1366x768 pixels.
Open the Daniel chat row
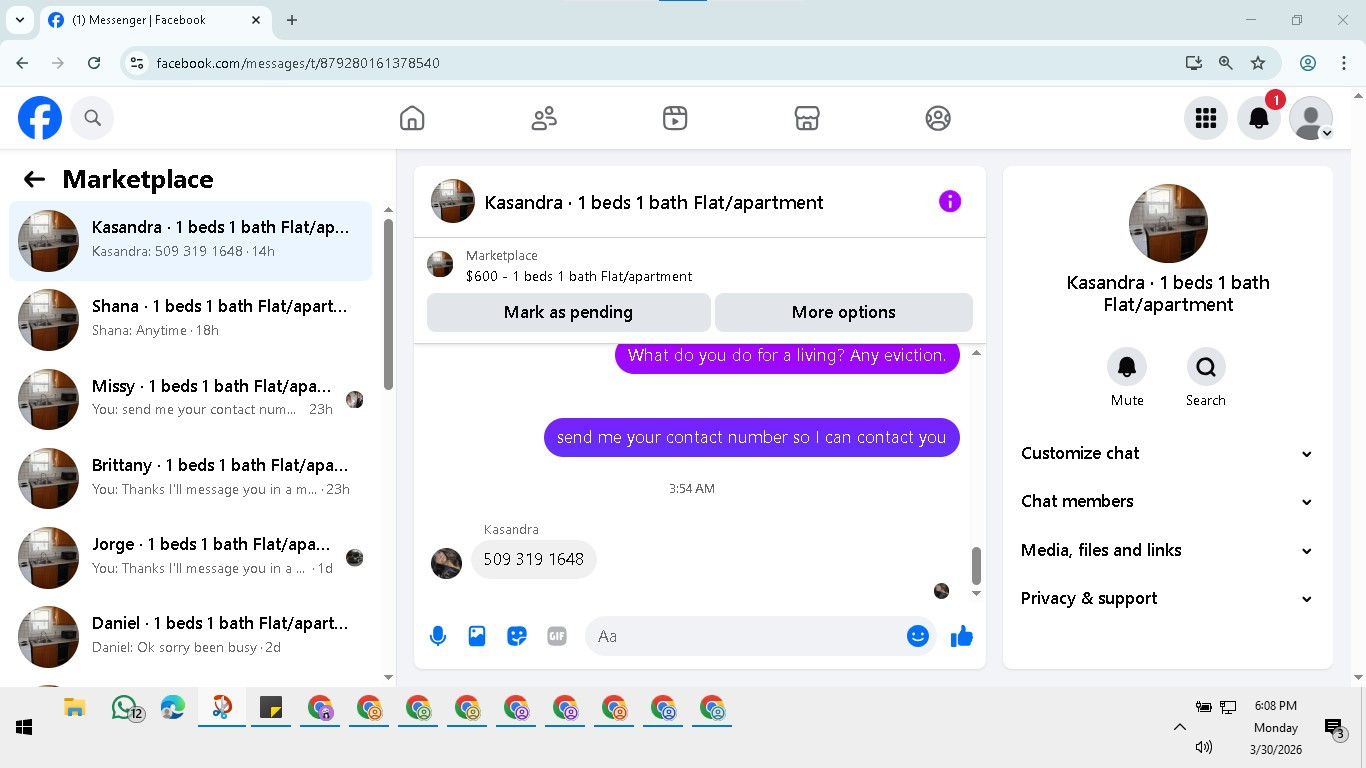click(190, 636)
